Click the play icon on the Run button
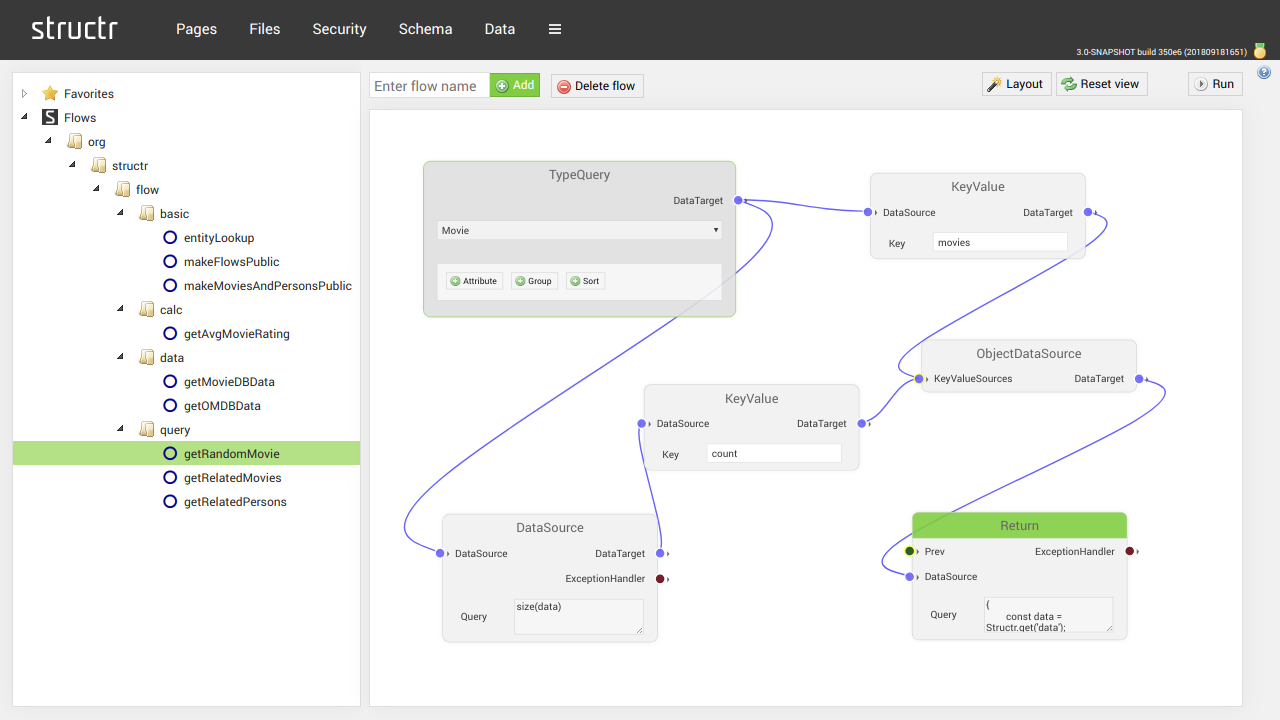1280x720 pixels. coord(1203,84)
